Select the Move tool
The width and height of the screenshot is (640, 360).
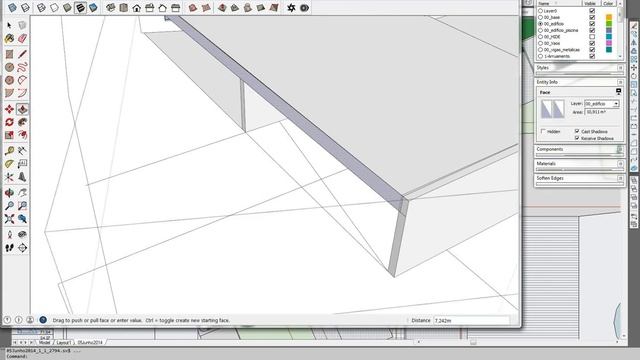tap(9, 109)
